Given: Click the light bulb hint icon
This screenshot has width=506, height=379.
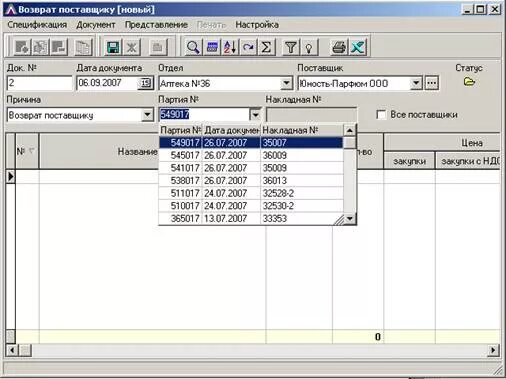Looking at the screenshot, I should [309, 47].
